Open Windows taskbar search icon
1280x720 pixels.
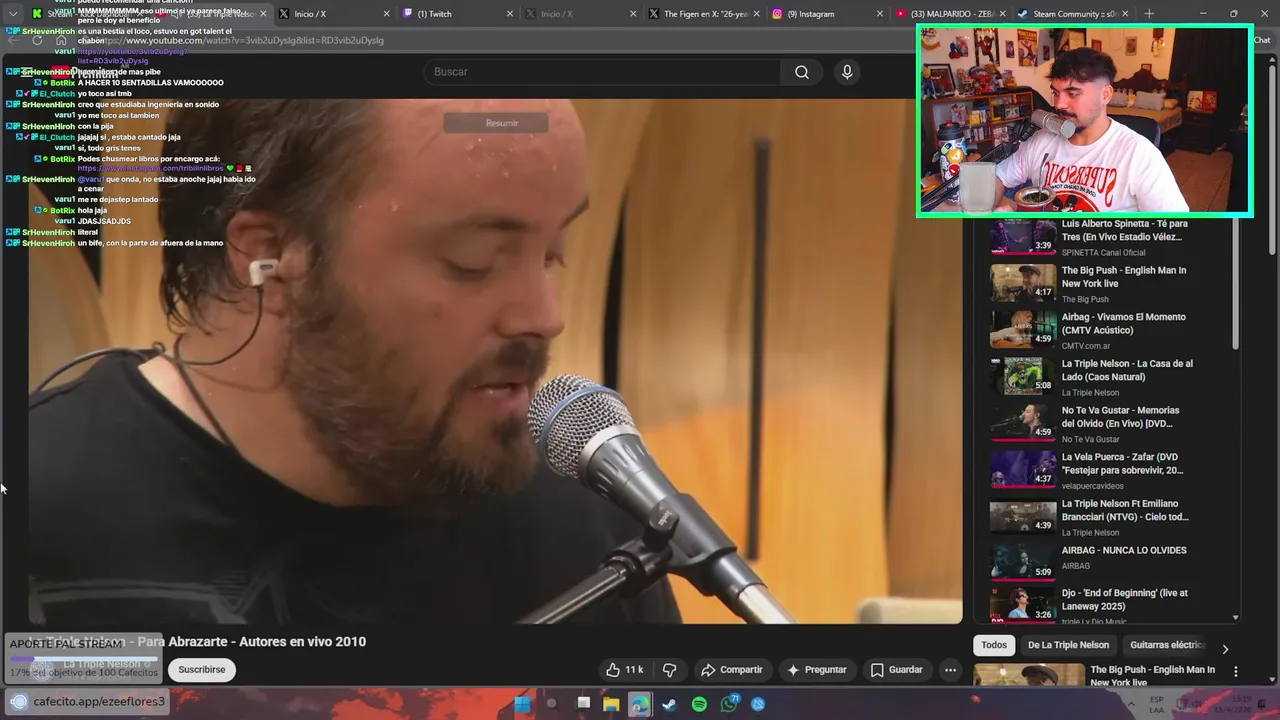551,704
